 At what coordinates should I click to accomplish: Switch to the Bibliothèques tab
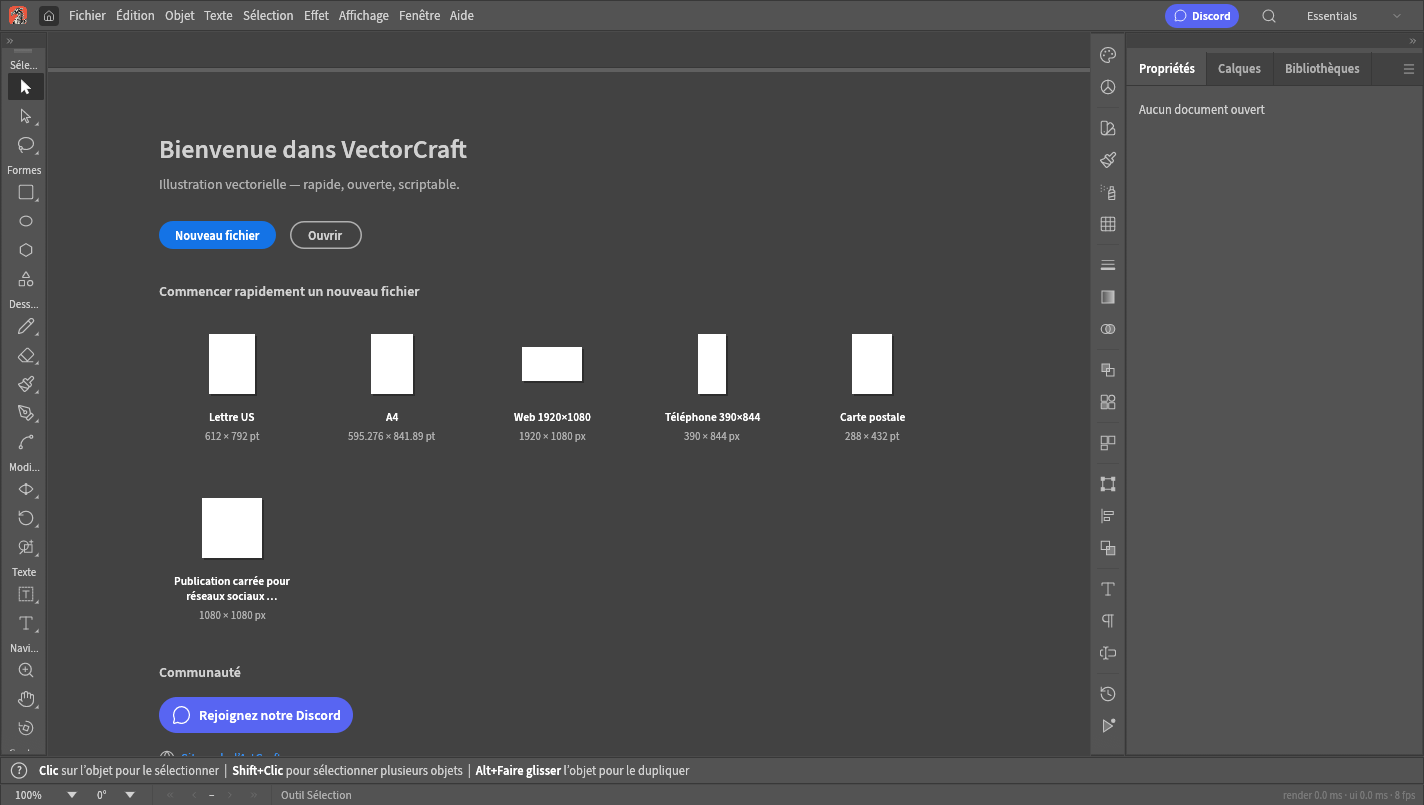[x=1322, y=69]
